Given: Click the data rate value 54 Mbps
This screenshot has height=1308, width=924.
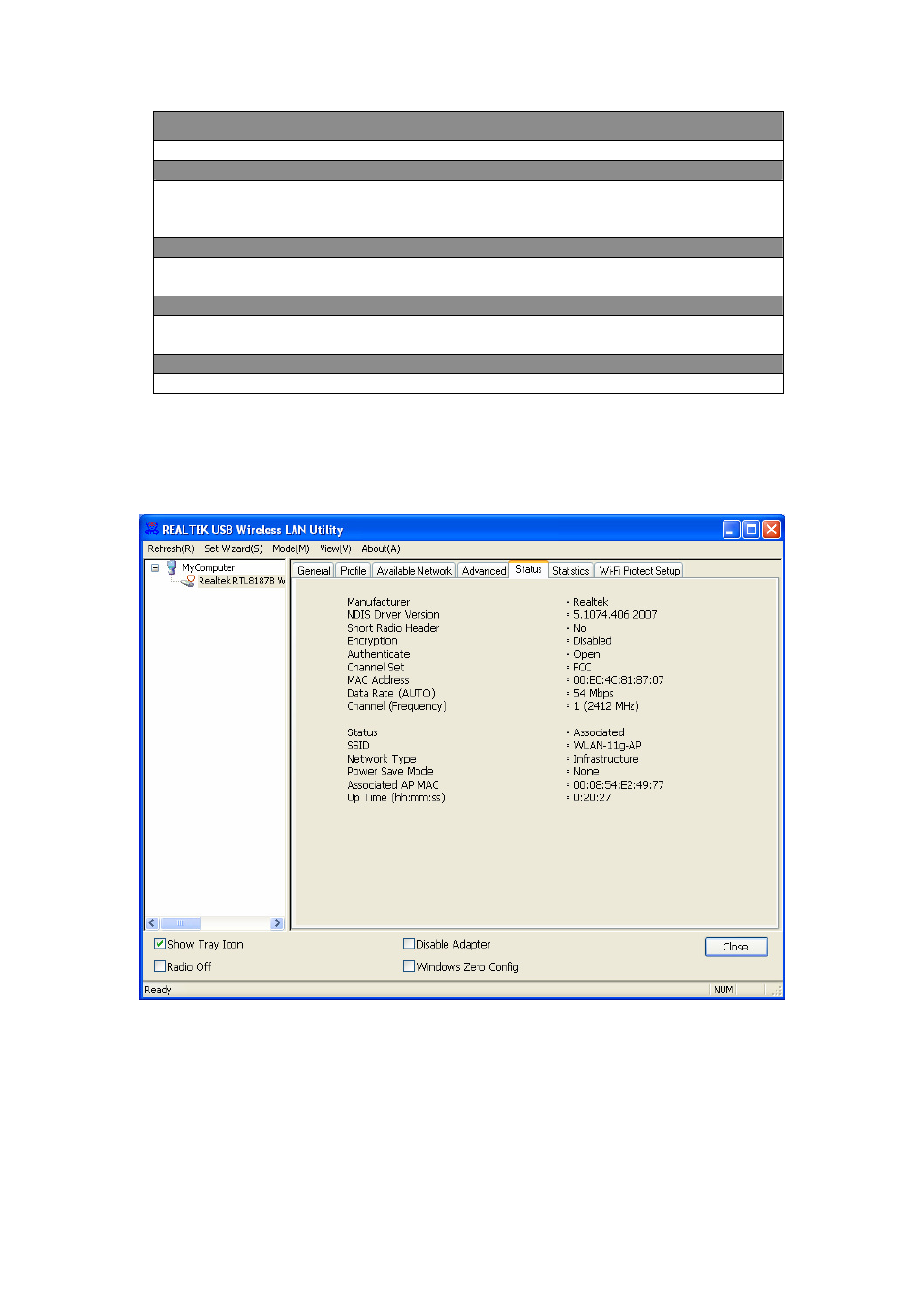Looking at the screenshot, I should tap(594, 694).
